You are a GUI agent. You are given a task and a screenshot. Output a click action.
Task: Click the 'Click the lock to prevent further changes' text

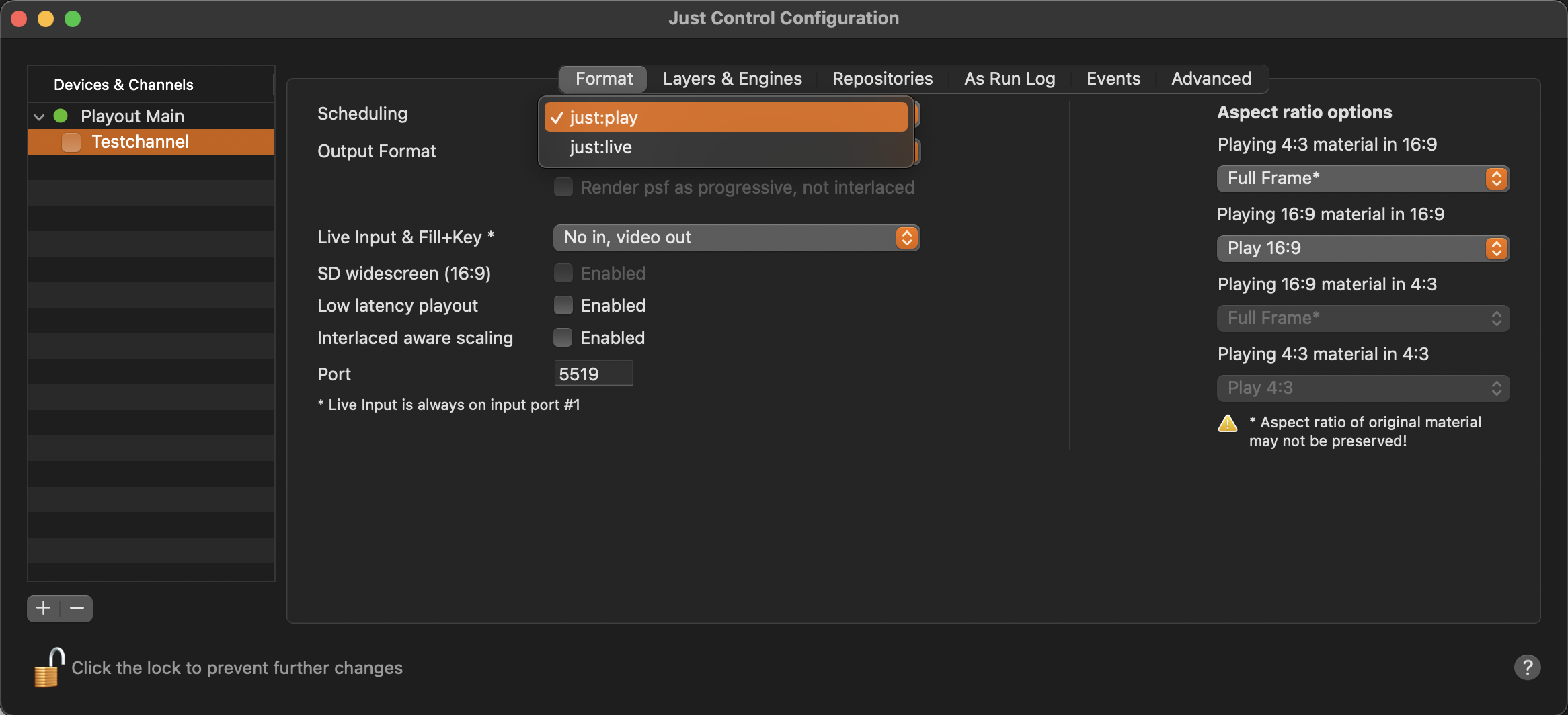point(237,668)
